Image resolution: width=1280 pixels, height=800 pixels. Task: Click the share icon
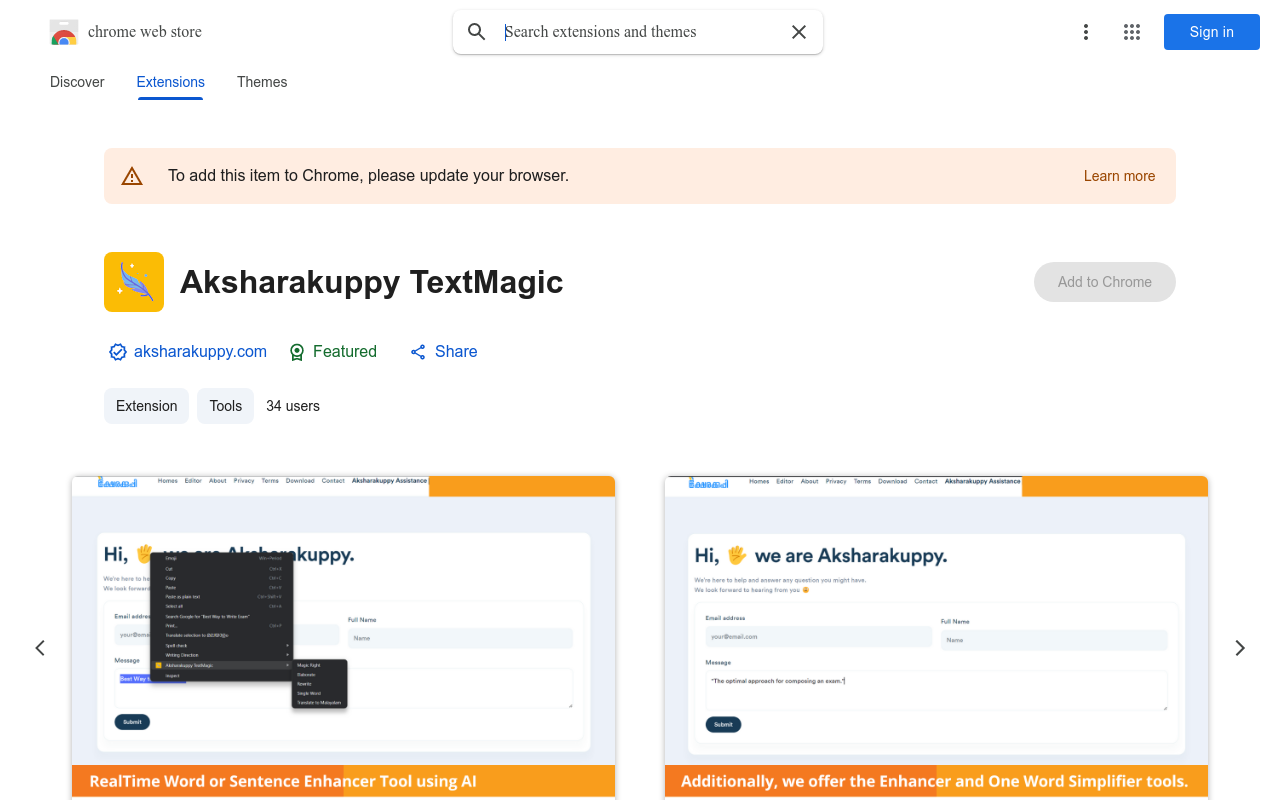coord(418,352)
